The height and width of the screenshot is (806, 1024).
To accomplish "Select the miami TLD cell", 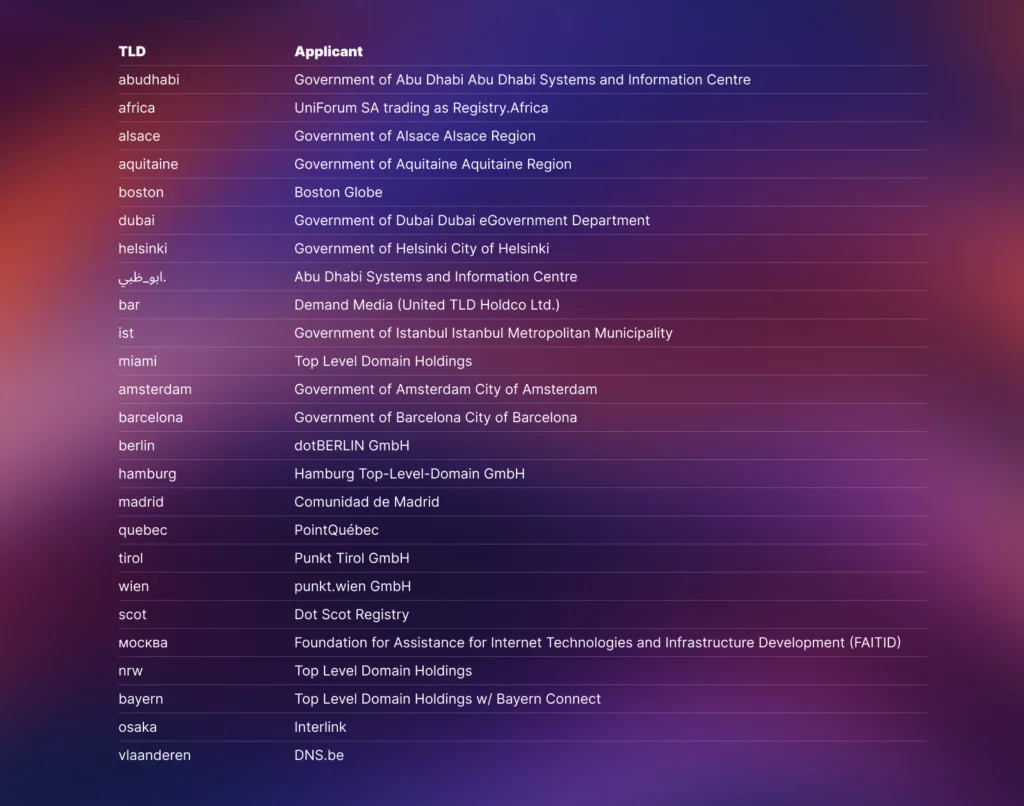I will click(138, 361).
